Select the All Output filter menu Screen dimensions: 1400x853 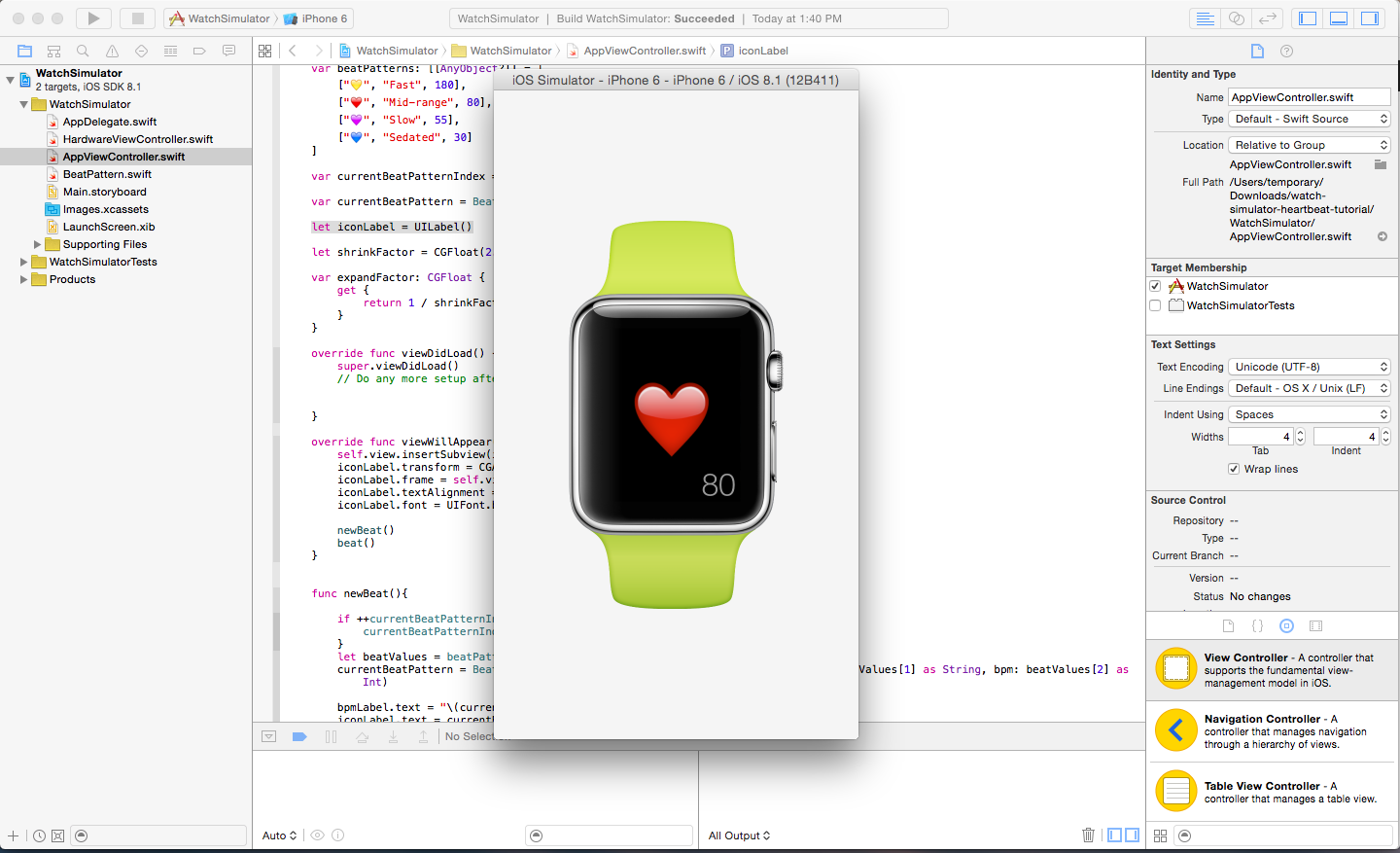(739, 835)
